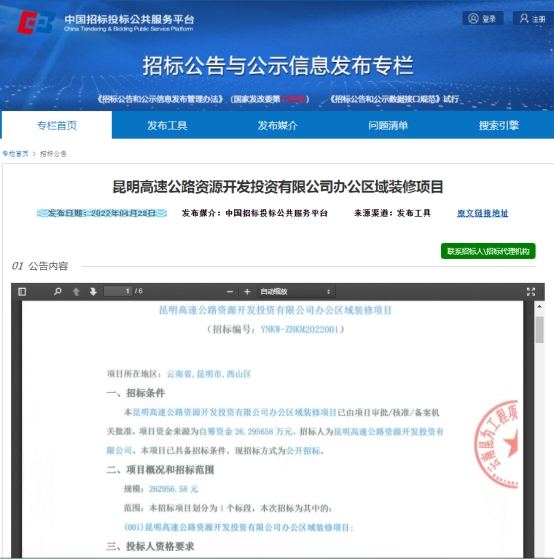The height and width of the screenshot is (560, 554).
Task: Open the PDF find search icon
Action: (57, 292)
